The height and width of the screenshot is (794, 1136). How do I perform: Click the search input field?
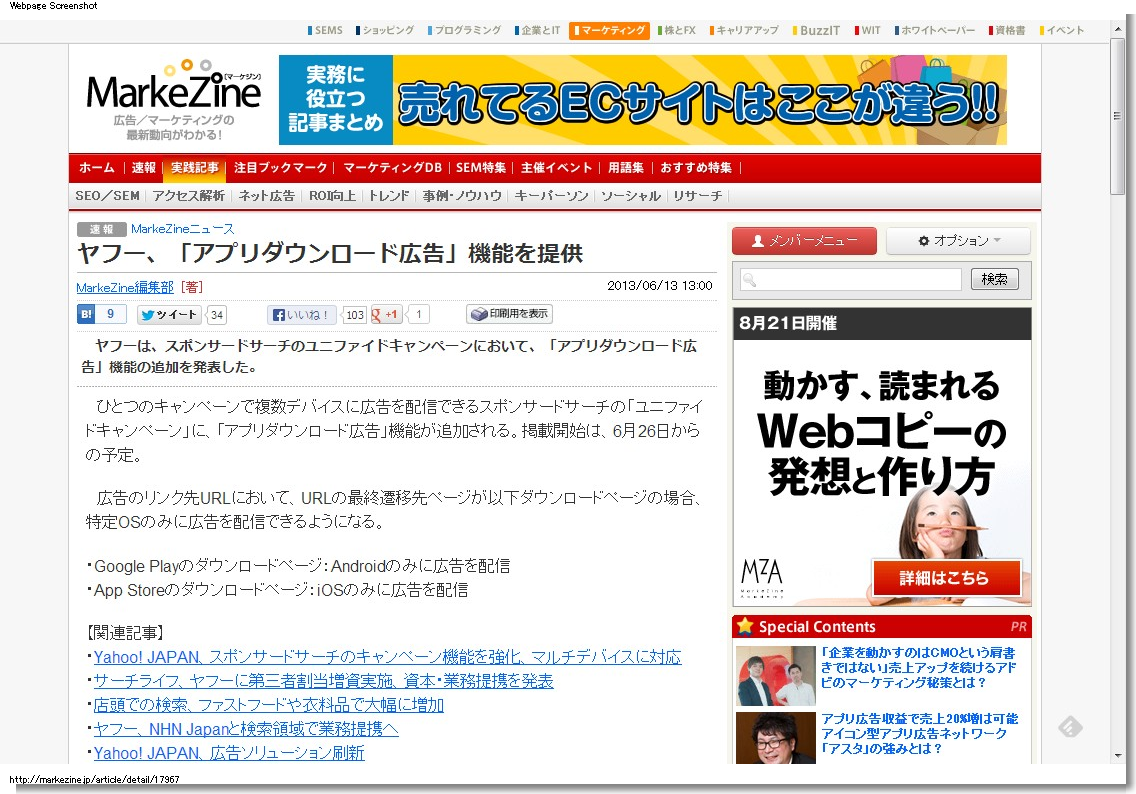pos(851,279)
